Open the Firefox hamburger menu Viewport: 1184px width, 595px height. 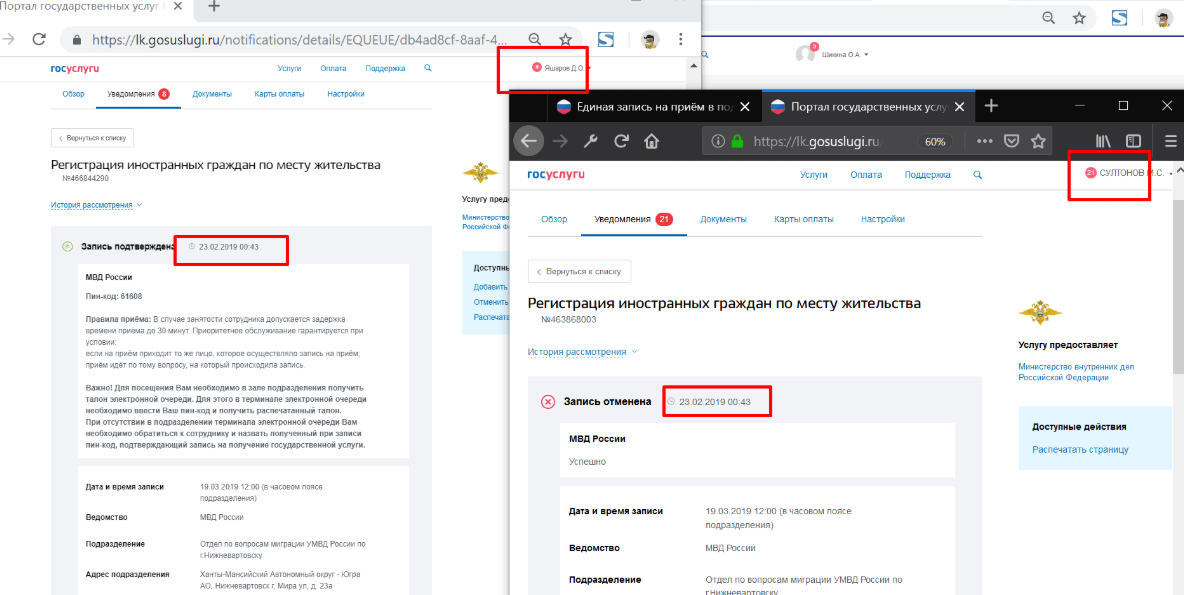(x=1170, y=141)
